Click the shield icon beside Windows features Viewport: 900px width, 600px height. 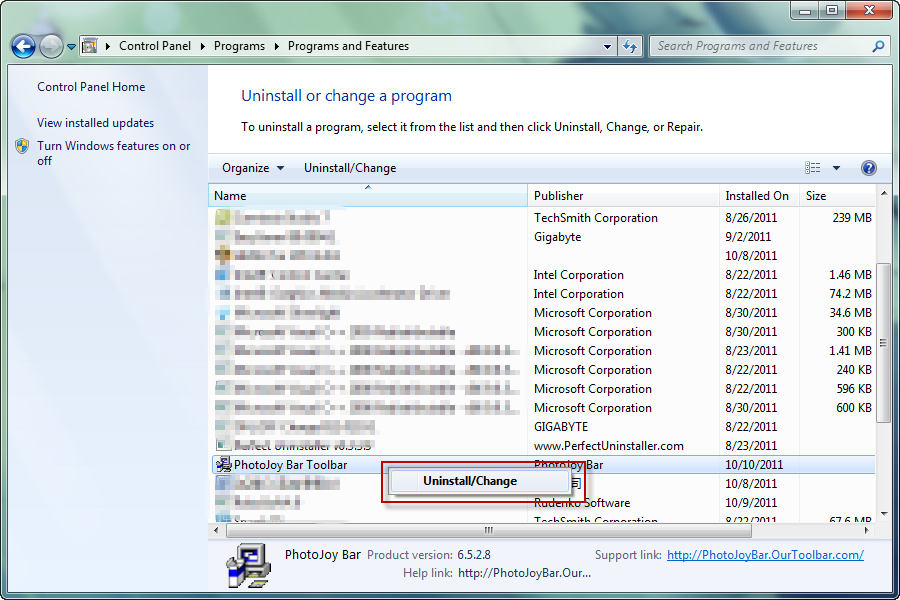[x=22, y=146]
